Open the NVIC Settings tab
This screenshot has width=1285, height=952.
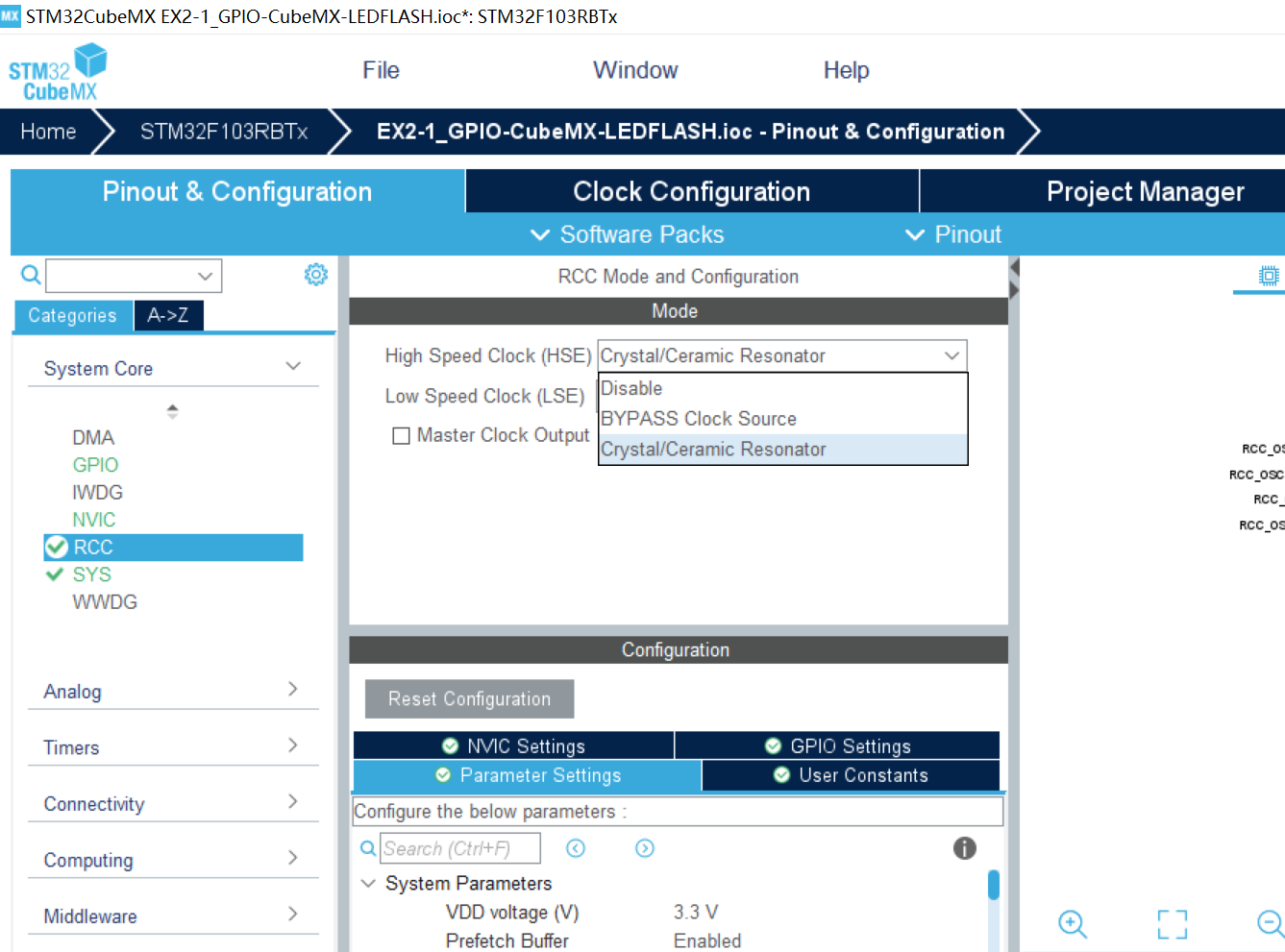tap(513, 745)
